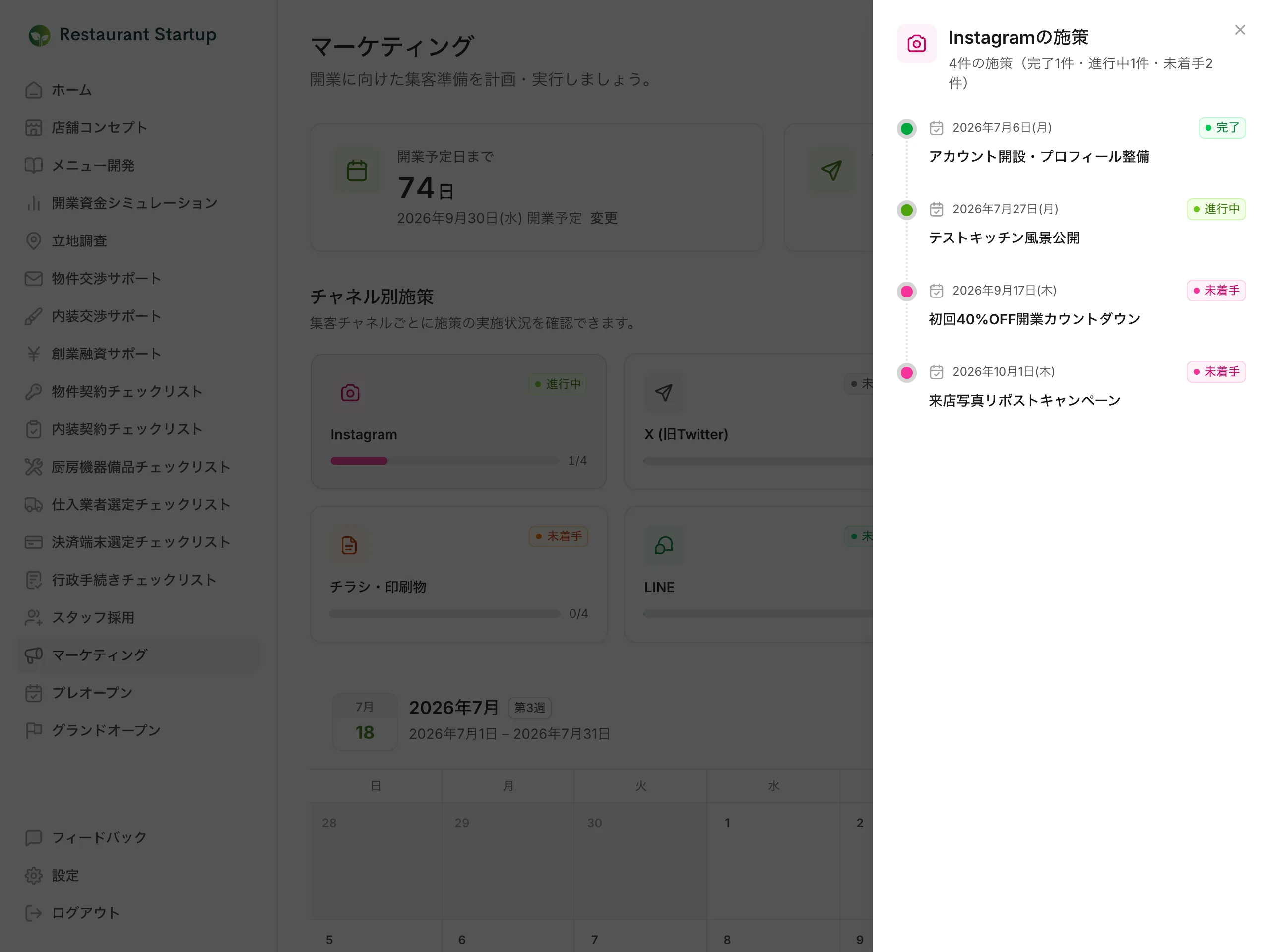This screenshot has width=1270, height=952.
Task: Click the document icon for 行政手続きチェックリスト
Action: point(34,580)
